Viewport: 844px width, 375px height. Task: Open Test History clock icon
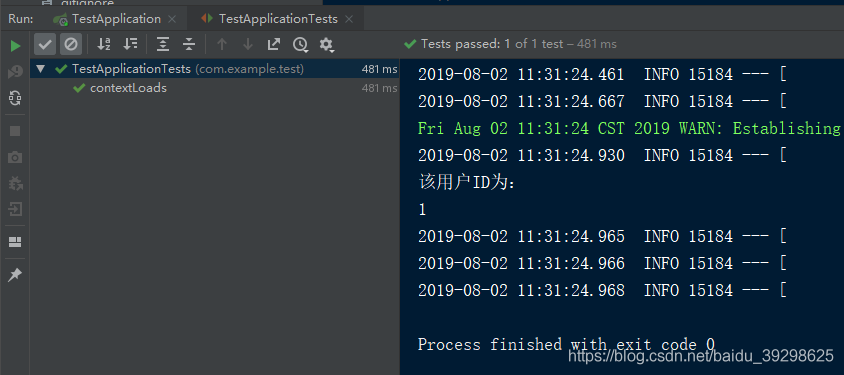300,45
